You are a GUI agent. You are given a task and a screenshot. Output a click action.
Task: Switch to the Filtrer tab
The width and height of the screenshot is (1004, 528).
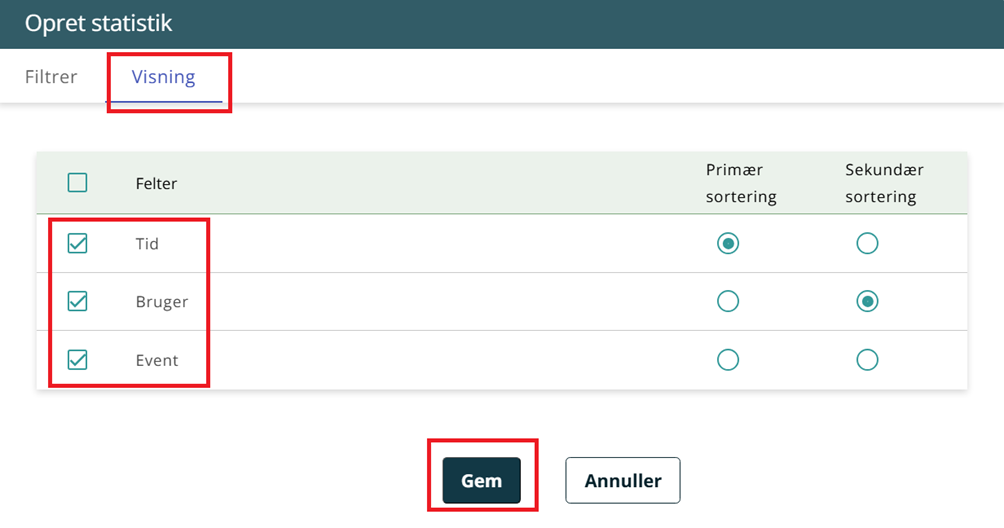coord(51,77)
